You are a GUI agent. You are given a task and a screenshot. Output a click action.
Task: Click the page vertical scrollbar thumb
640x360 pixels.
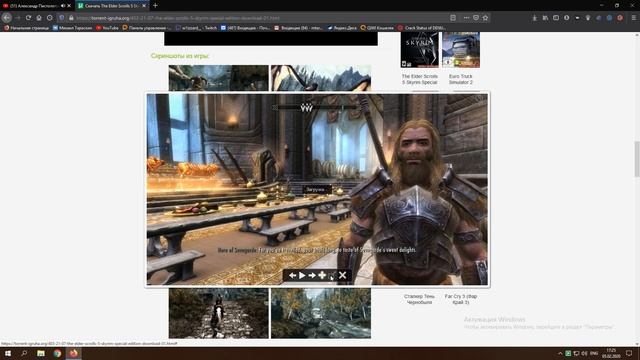(x=637, y=159)
